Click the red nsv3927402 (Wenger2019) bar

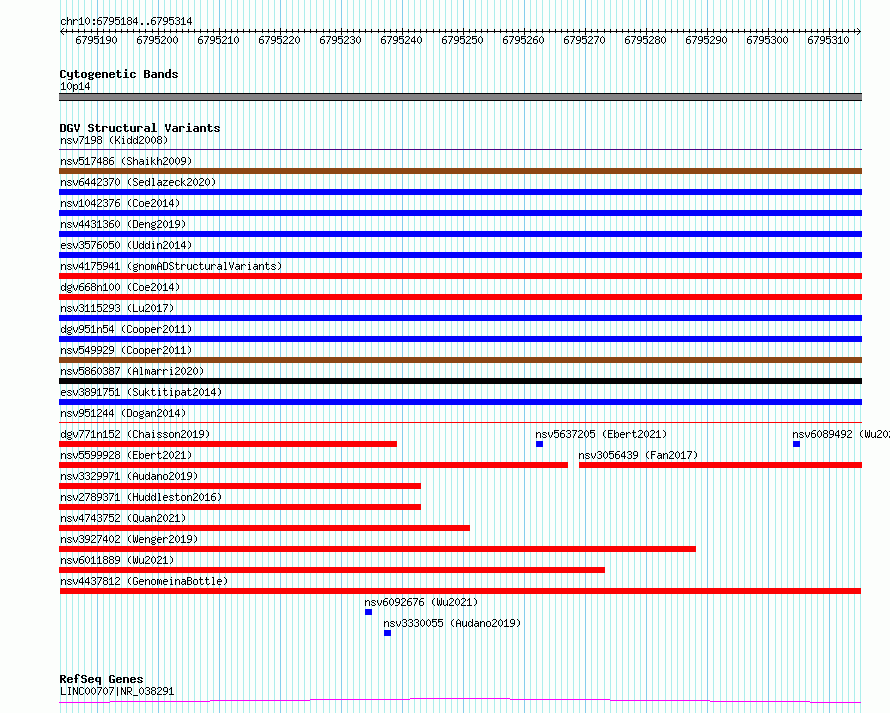click(x=377, y=549)
